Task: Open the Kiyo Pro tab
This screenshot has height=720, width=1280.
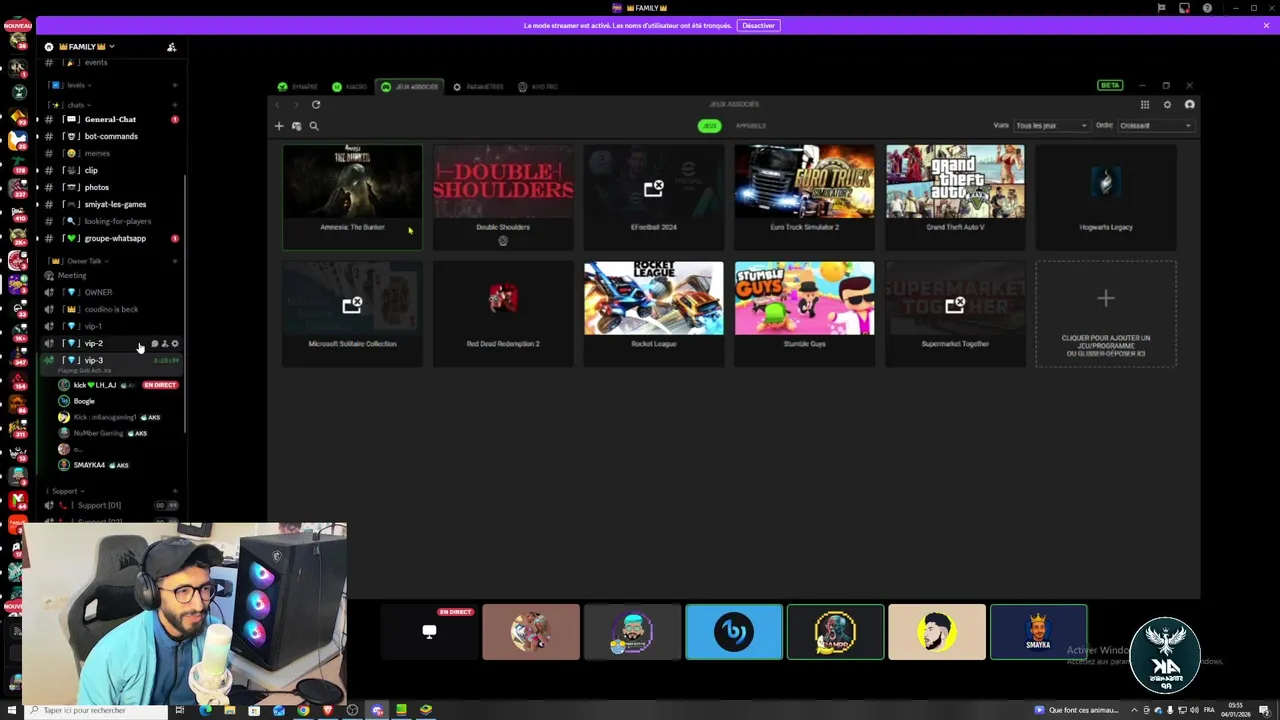Action: pyautogui.click(x=538, y=87)
